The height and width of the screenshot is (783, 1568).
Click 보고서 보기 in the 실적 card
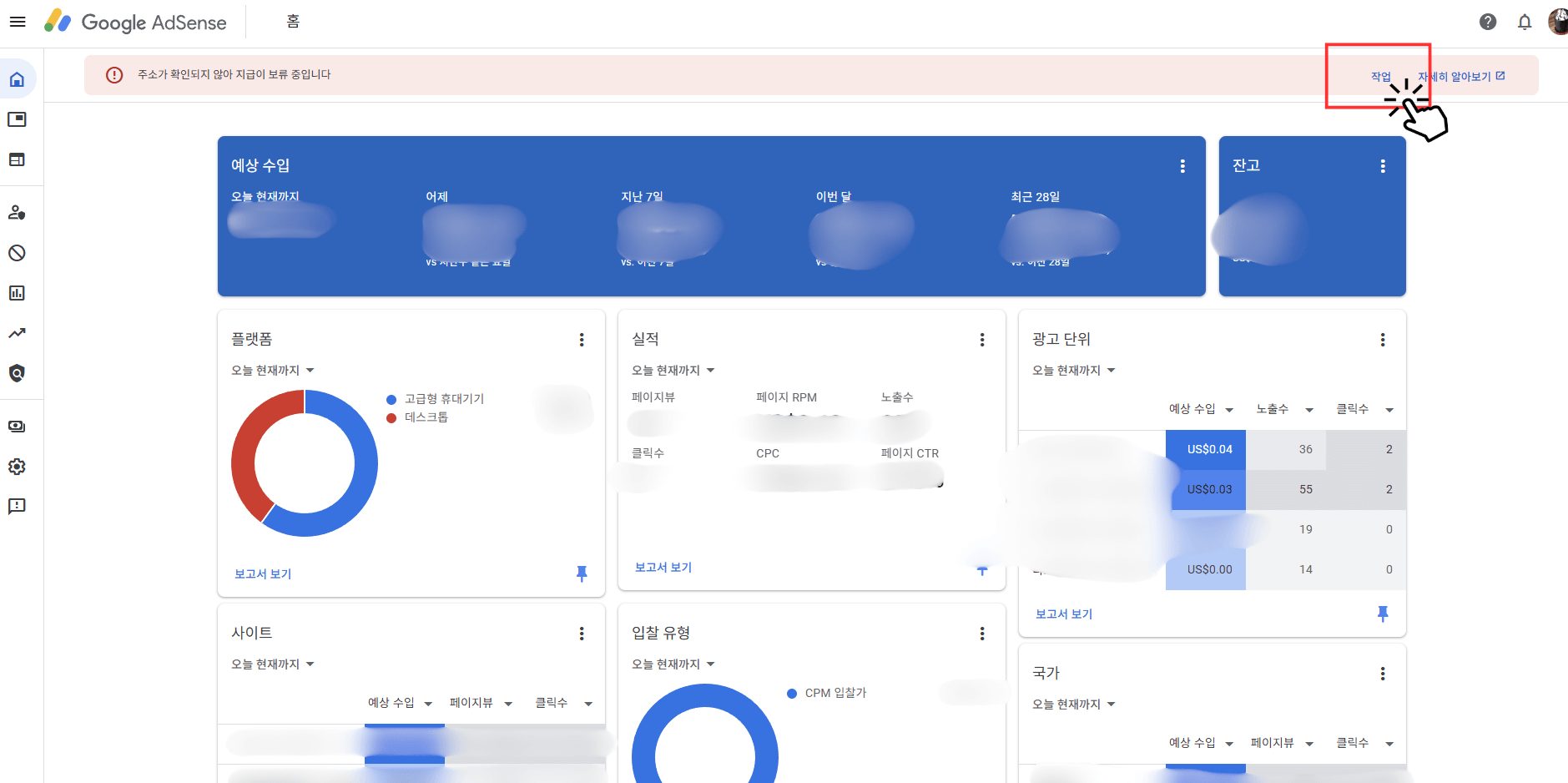[662, 567]
